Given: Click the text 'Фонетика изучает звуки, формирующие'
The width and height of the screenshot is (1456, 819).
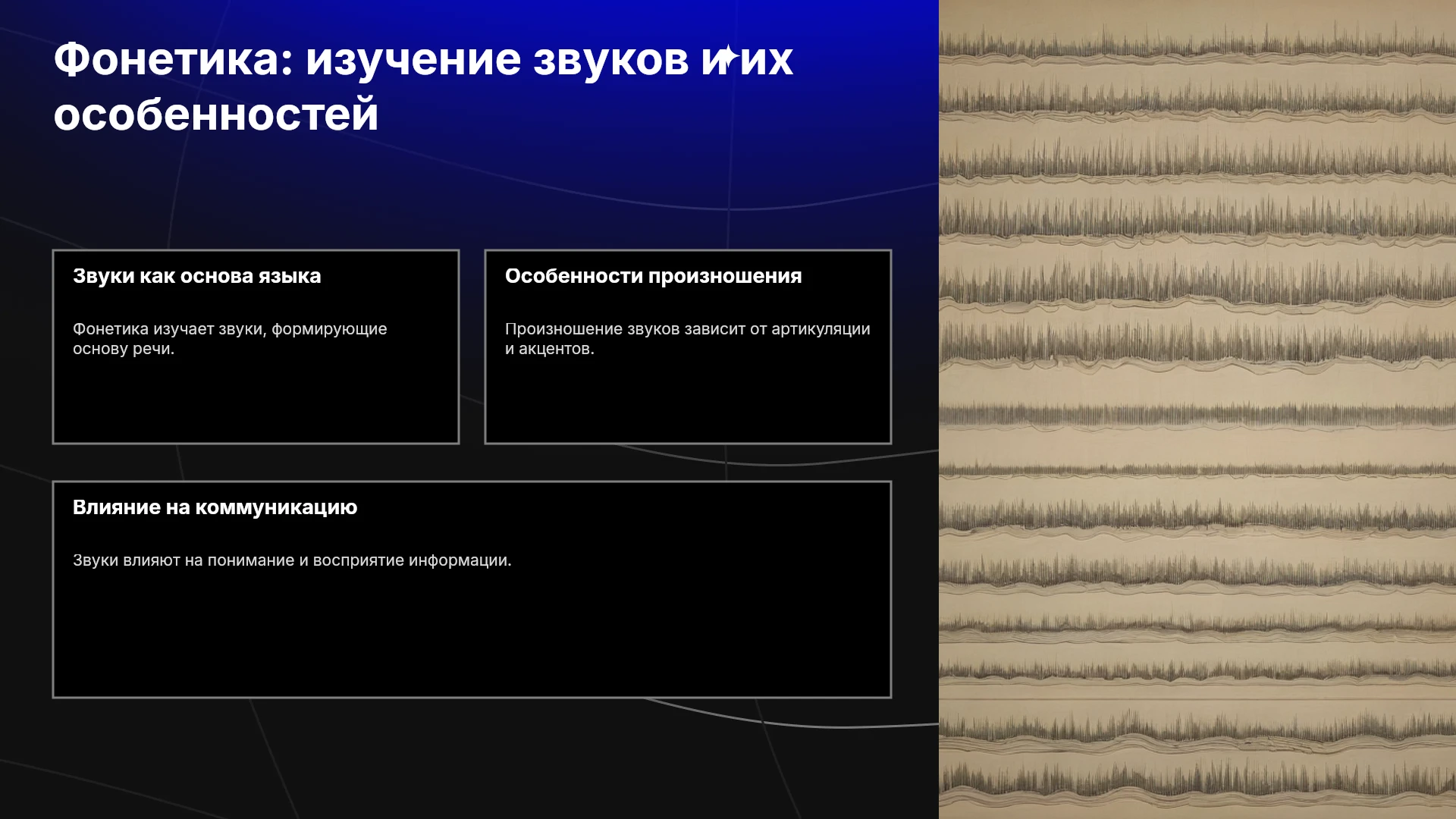Looking at the screenshot, I should point(230,329).
